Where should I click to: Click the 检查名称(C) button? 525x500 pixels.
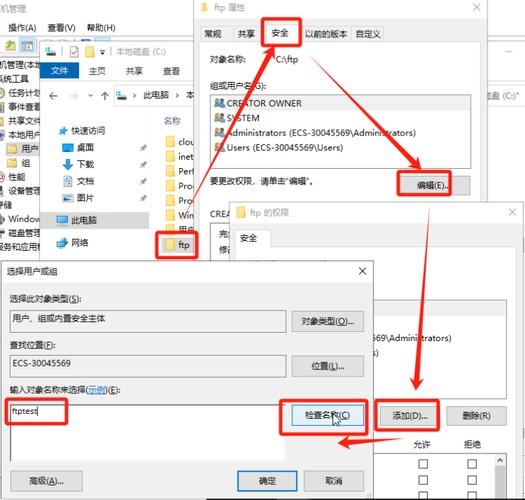(x=327, y=415)
